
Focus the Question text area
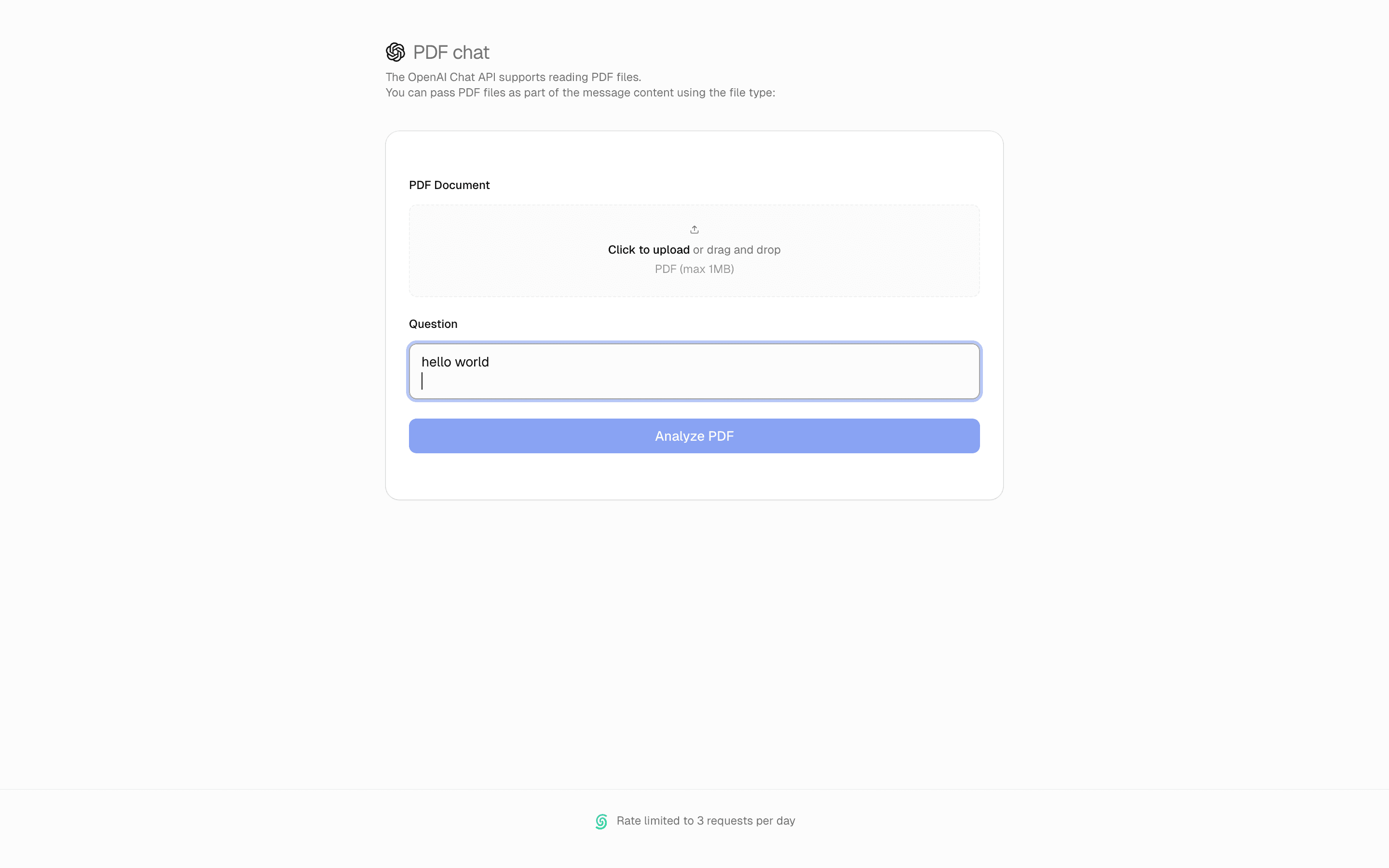694,371
